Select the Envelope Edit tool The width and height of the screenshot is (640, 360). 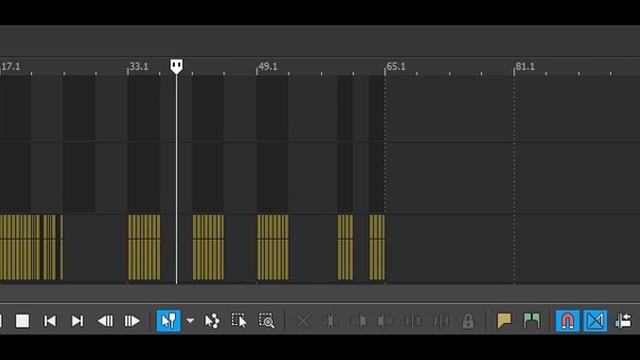[212, 321]
